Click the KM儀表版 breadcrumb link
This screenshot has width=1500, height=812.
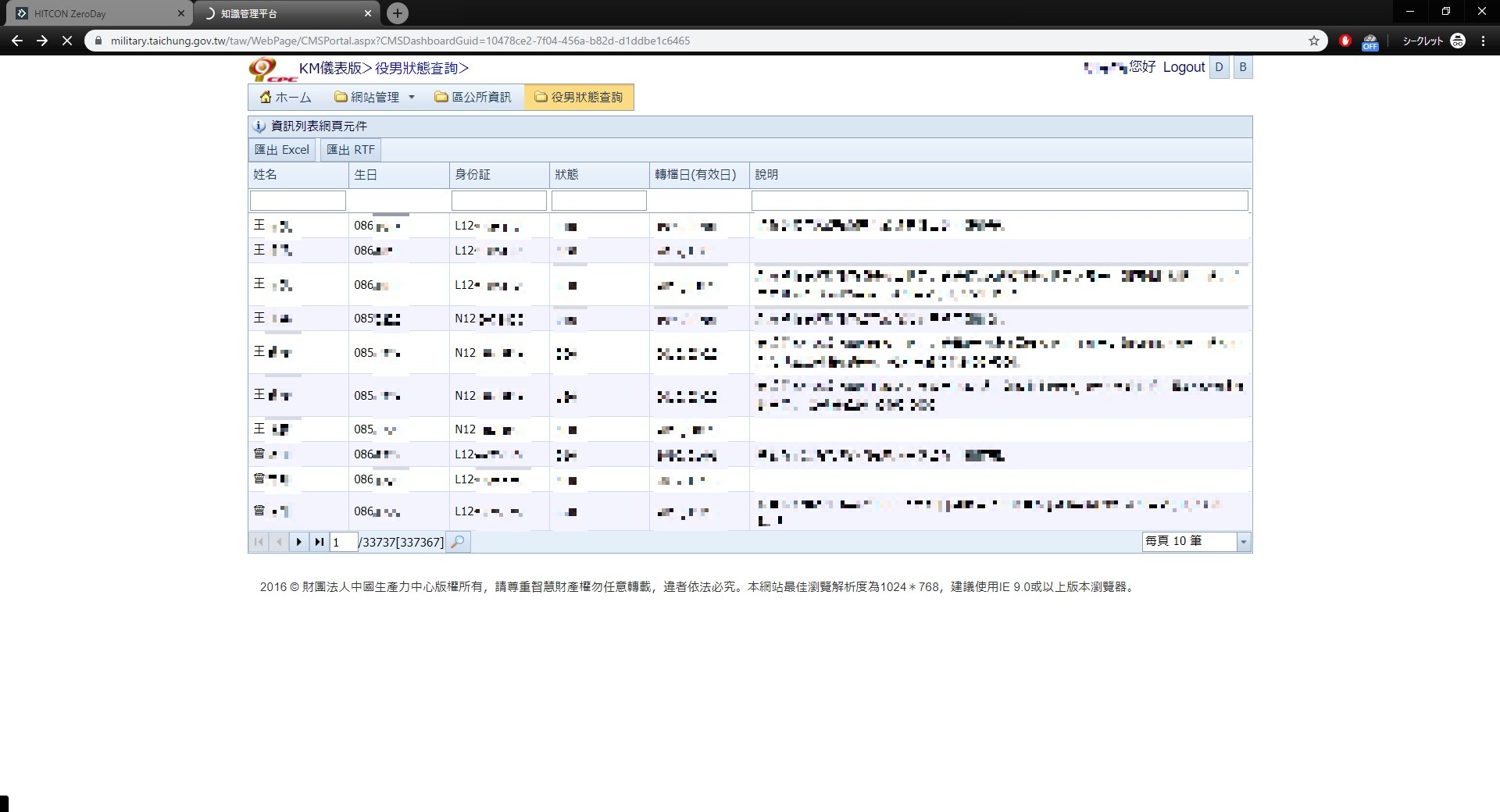pyautogui.click(x=330, y=68)
